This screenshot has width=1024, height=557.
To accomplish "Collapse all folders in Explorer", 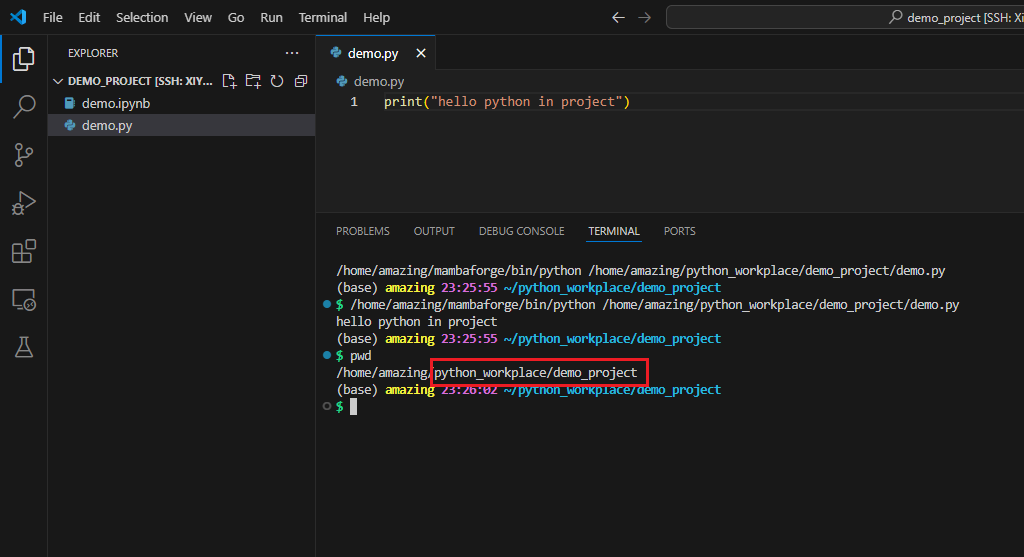I will coord(300,81).
